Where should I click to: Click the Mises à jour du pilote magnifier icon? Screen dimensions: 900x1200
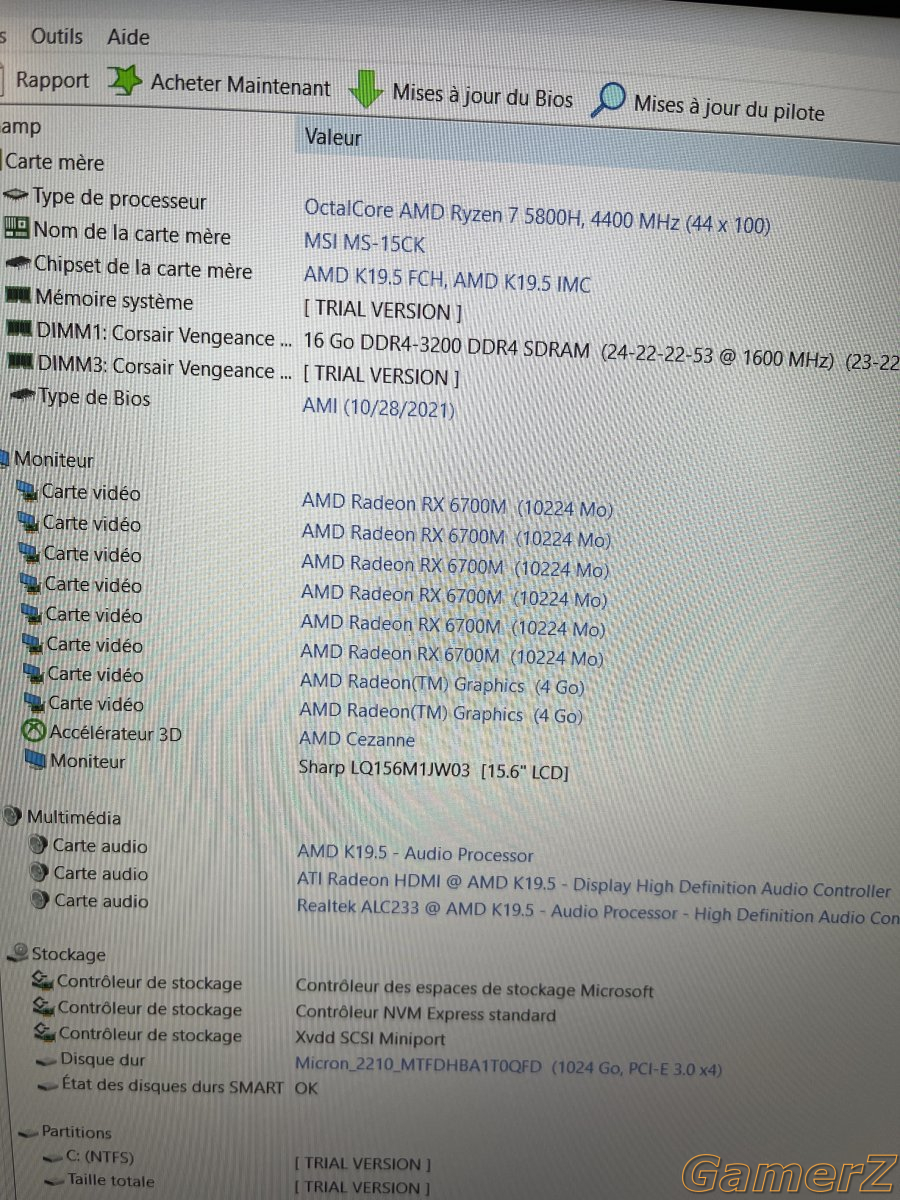(607, 98)
